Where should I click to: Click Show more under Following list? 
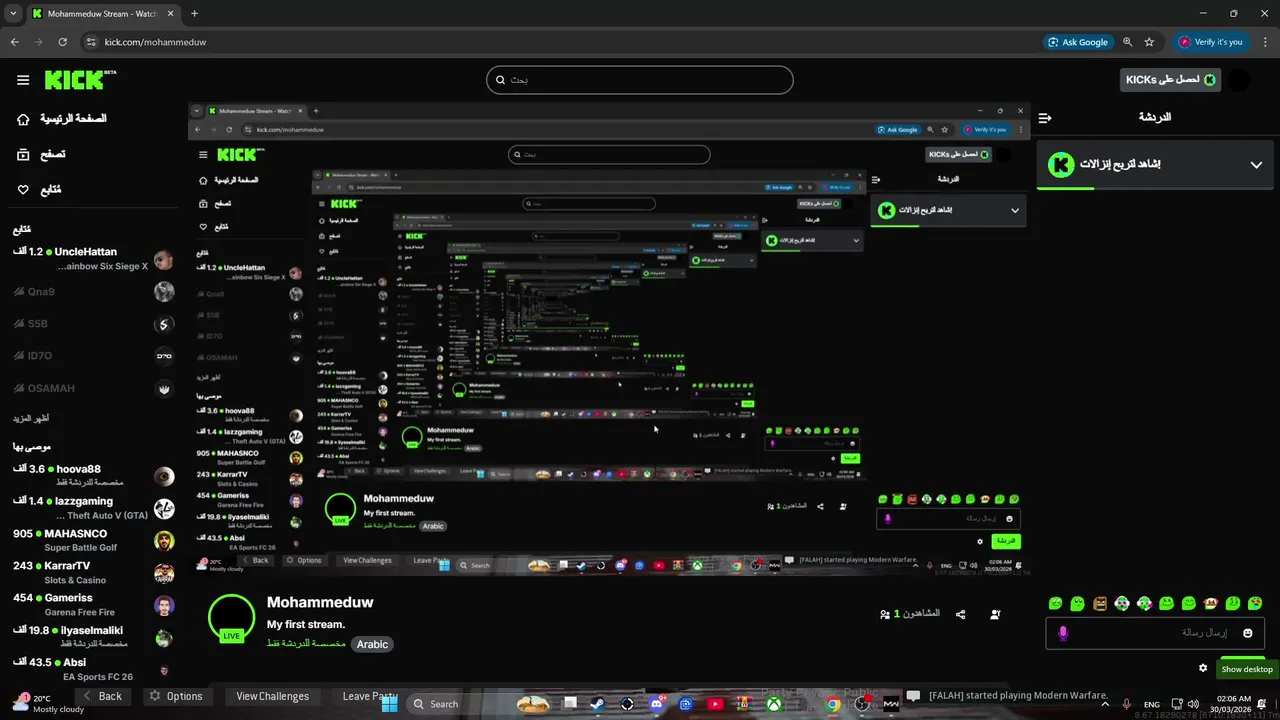[30, 418]
